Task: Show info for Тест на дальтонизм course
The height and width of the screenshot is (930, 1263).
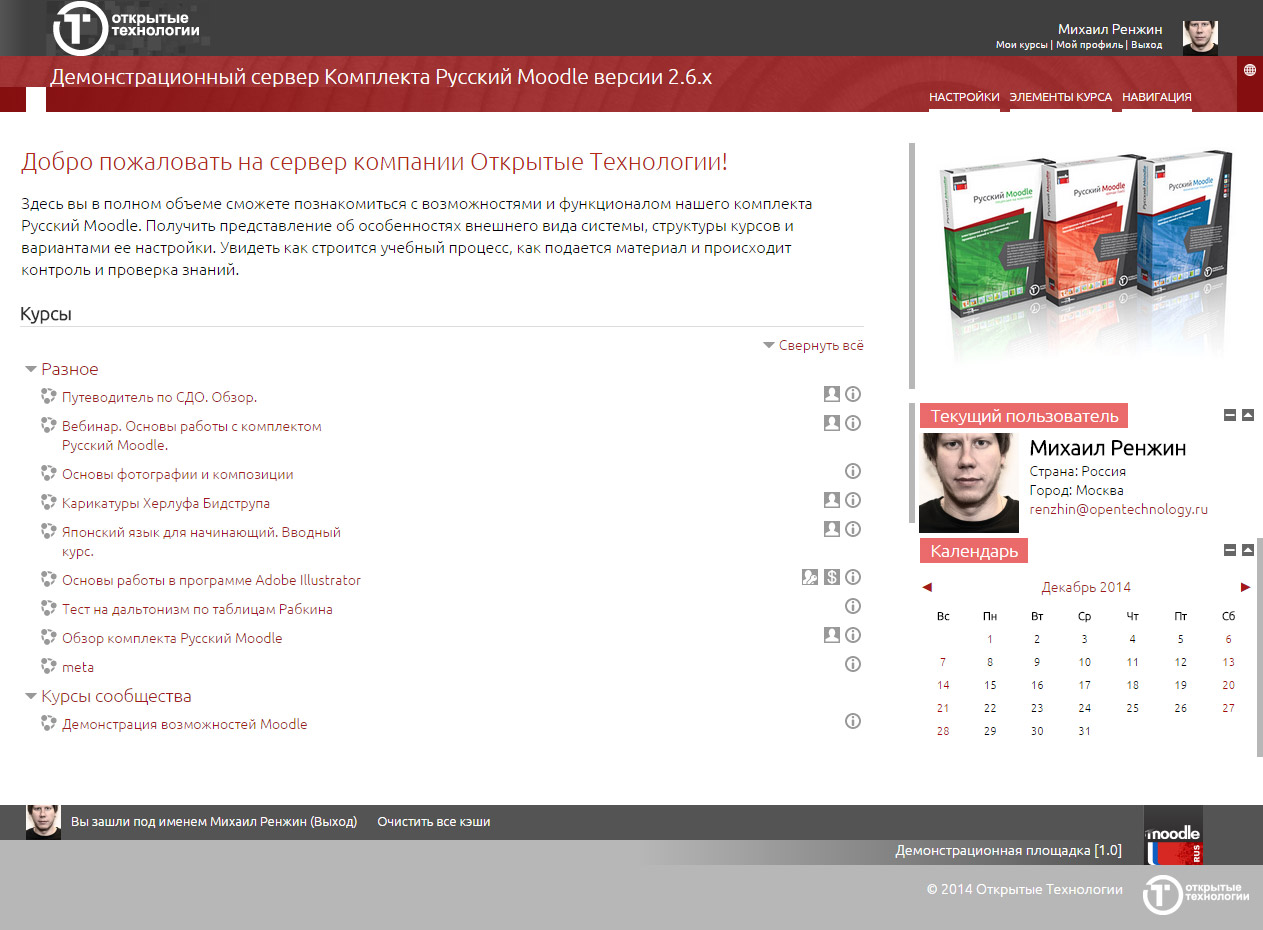Action: tap(853, 606)
